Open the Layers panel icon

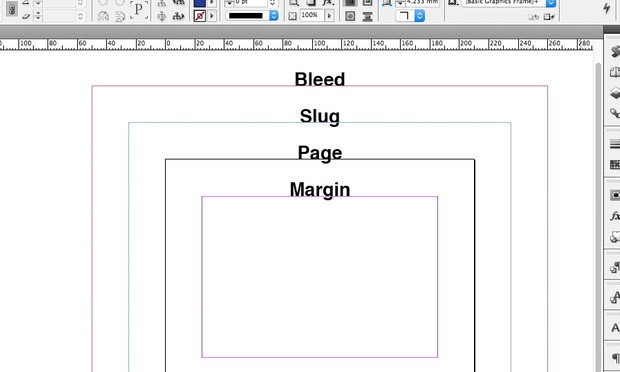click(614, 93)
